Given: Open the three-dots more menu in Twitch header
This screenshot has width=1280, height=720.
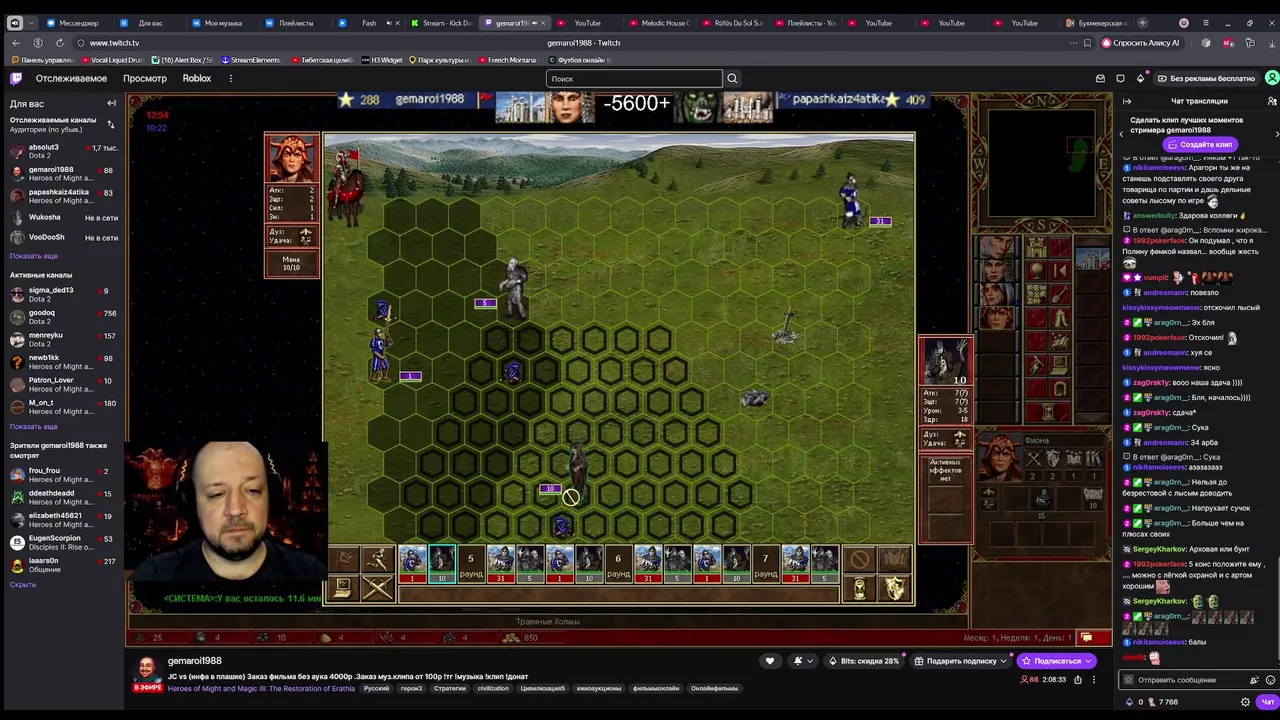Looking at the screenshot, I should pos(231,78).
